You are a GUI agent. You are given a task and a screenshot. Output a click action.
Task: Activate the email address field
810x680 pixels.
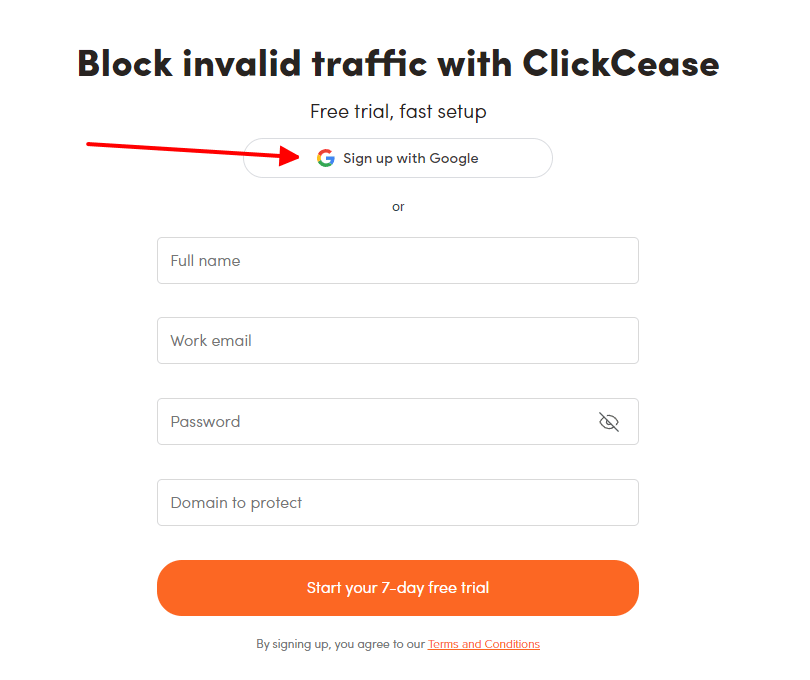[398, 340]
